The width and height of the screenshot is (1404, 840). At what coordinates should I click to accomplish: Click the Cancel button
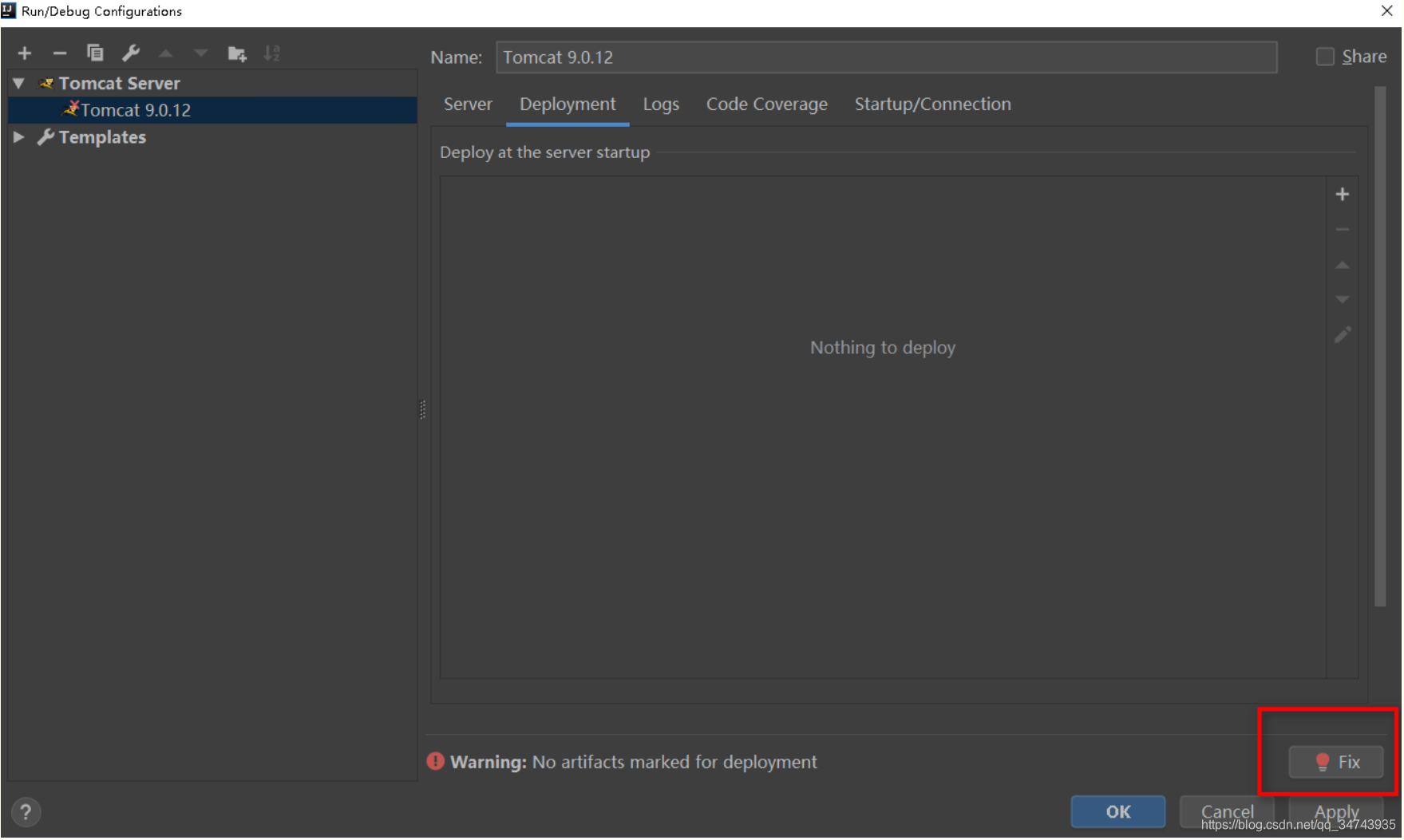coord(1228,812)
